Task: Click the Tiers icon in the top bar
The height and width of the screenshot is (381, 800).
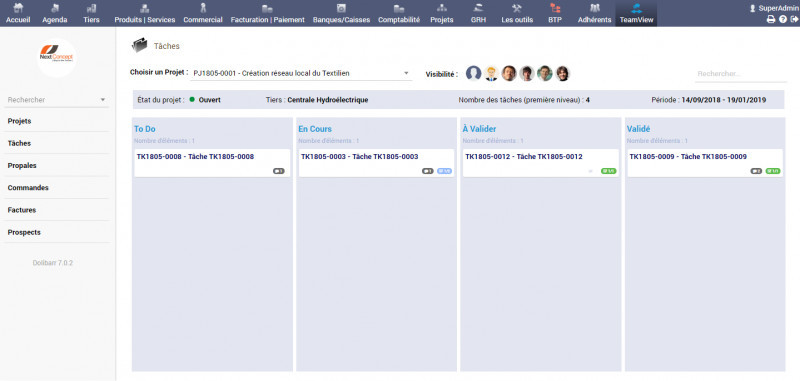Action: coord(91,8)
